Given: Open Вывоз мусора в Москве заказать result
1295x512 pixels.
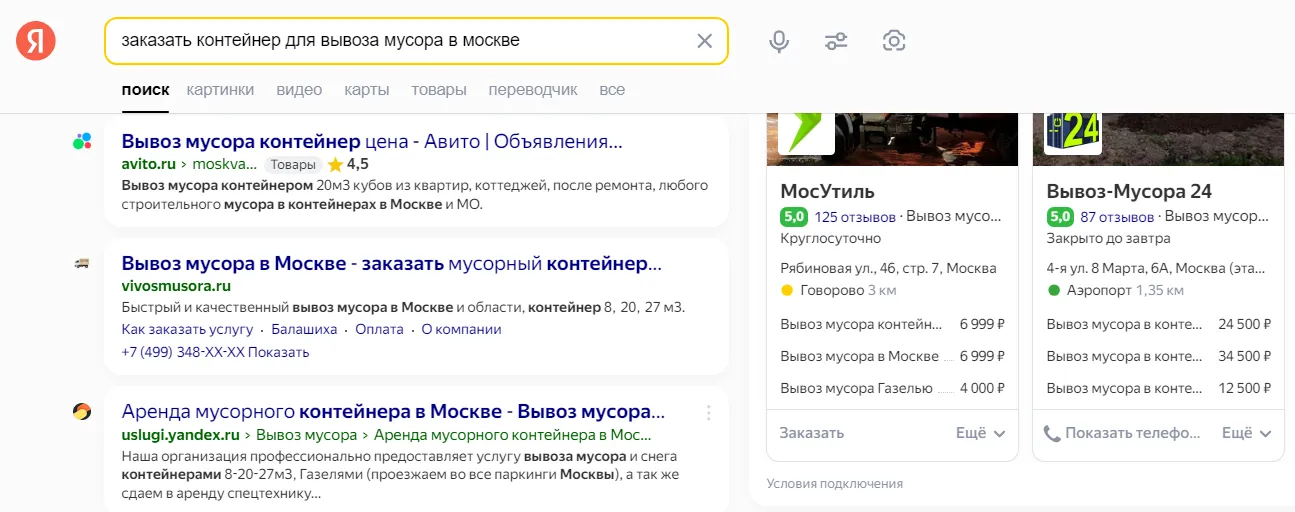Looking at the screenshot, I should (x=392, y=264).
